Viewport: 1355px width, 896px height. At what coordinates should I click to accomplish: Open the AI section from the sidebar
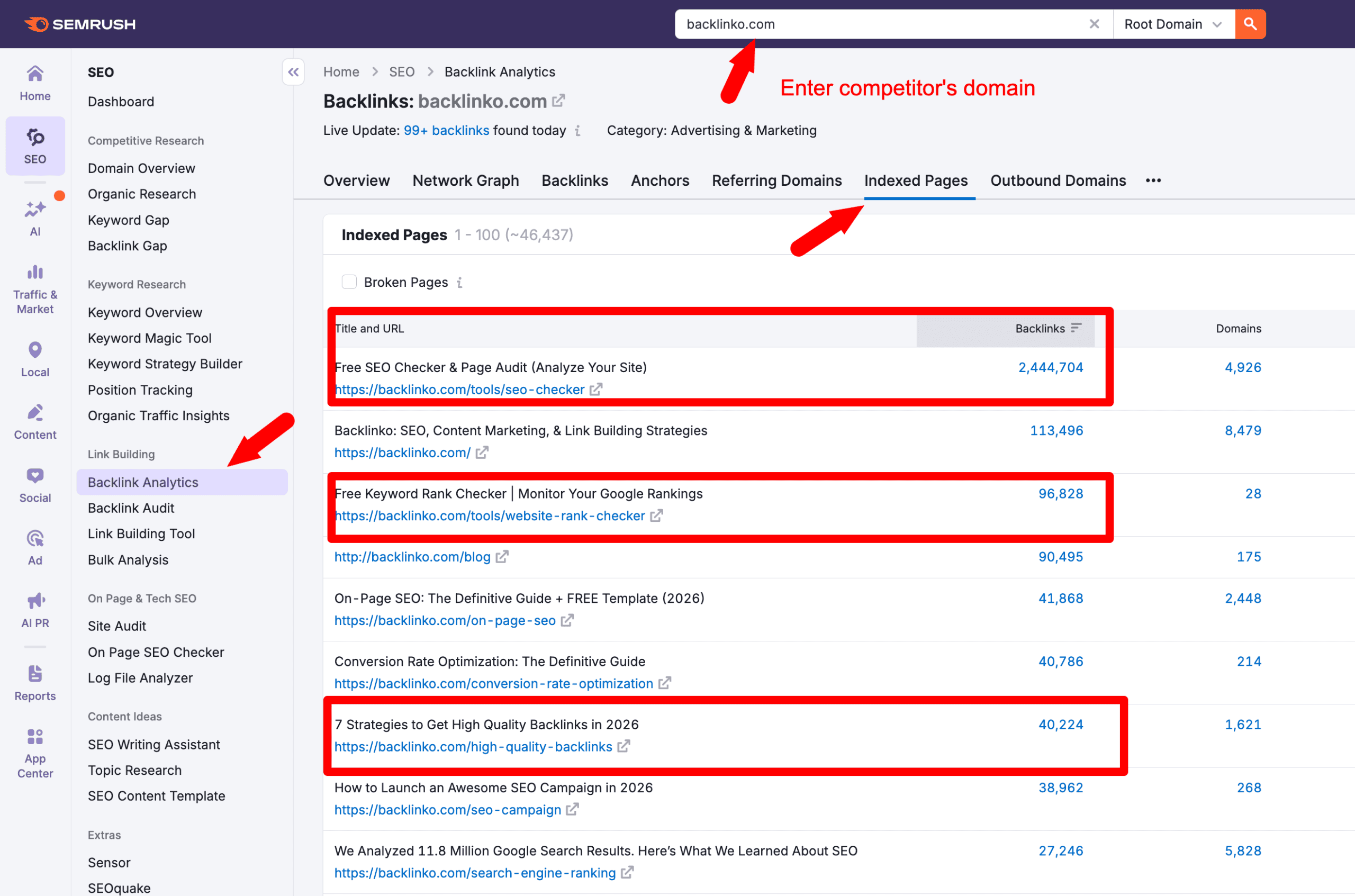[35, 217]
